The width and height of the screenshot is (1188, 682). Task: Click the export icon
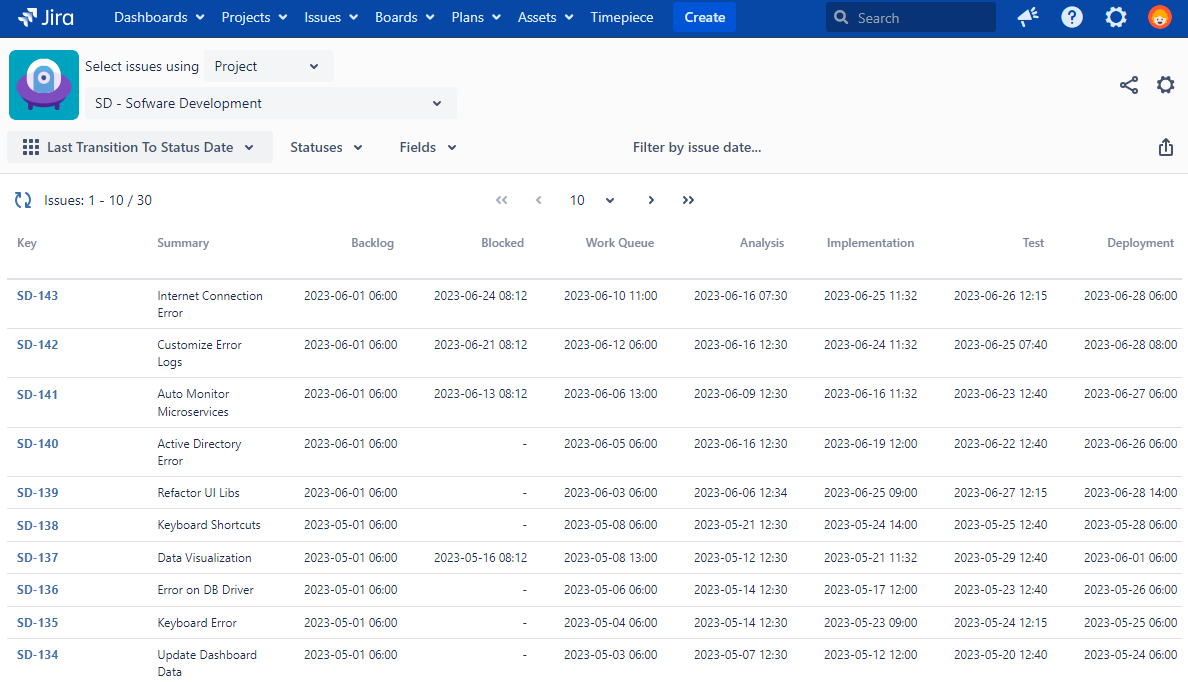[x=1165, y=147]
